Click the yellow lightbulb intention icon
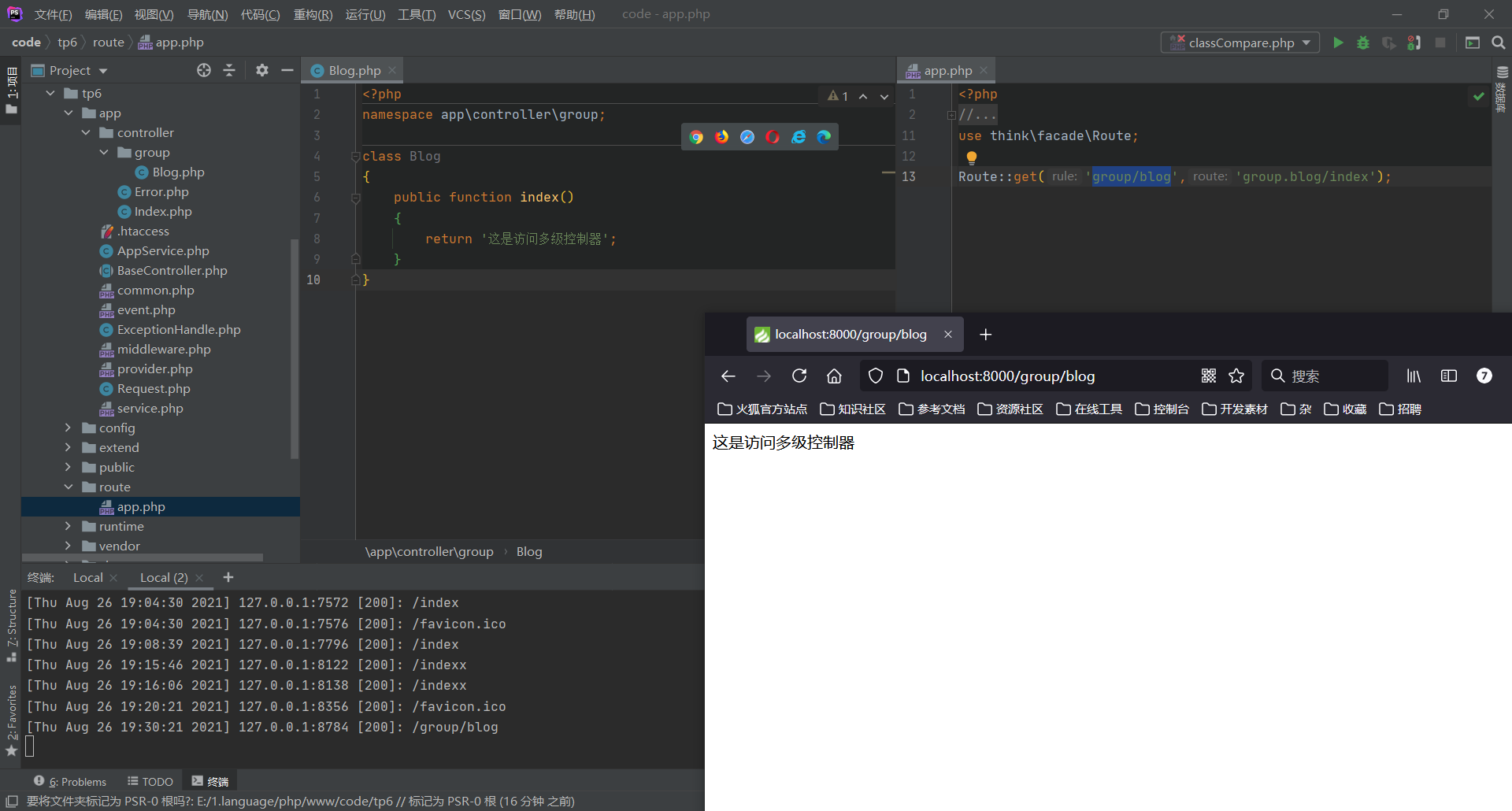 pyautogui.click(x=972, y=157)
